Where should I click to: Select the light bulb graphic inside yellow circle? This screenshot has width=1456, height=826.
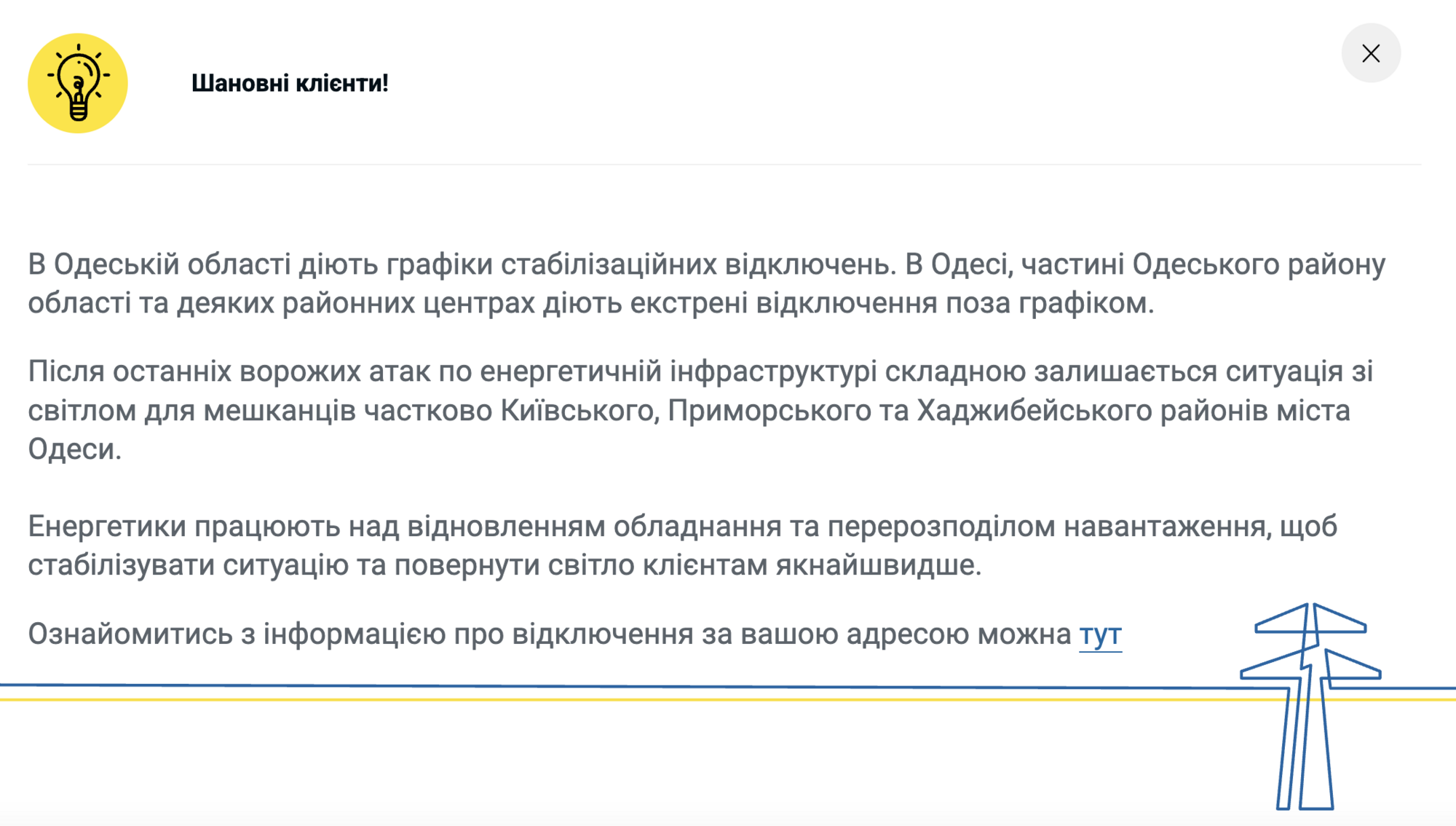point(78,84)
